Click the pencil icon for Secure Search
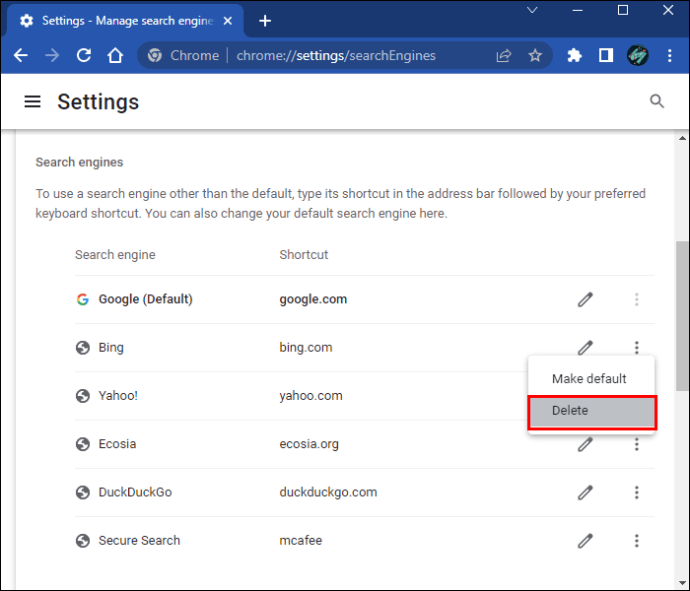The width and height of the screenshot is (690, 591). 585,540
